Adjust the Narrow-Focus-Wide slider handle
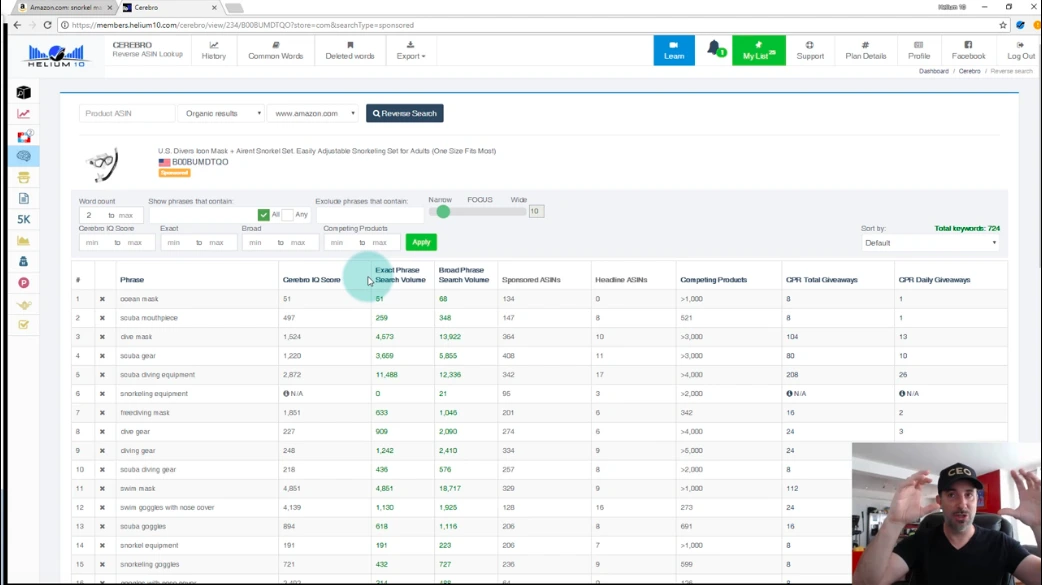 tap(443, 211)
